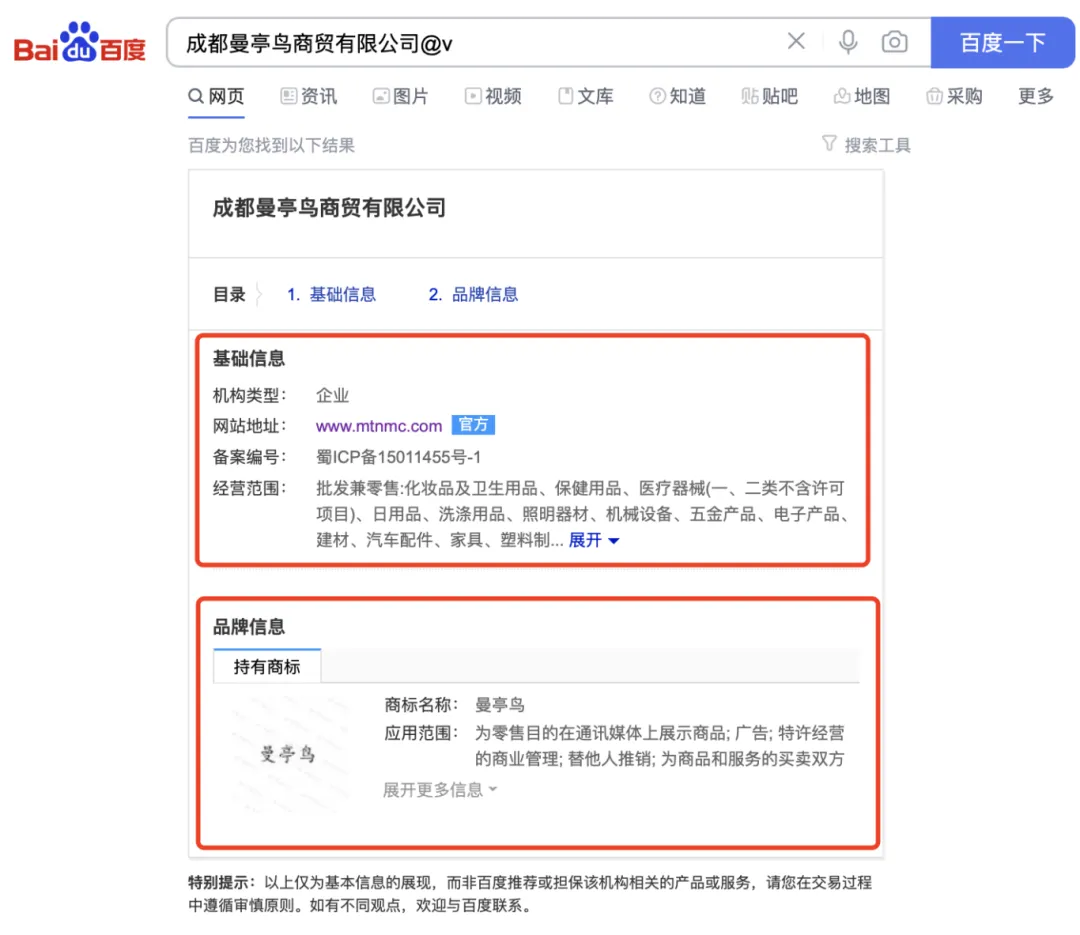1080x935 pixels.
Task: Open the 文库 tab
Action: pyautogui.click(x=585, y=96)
